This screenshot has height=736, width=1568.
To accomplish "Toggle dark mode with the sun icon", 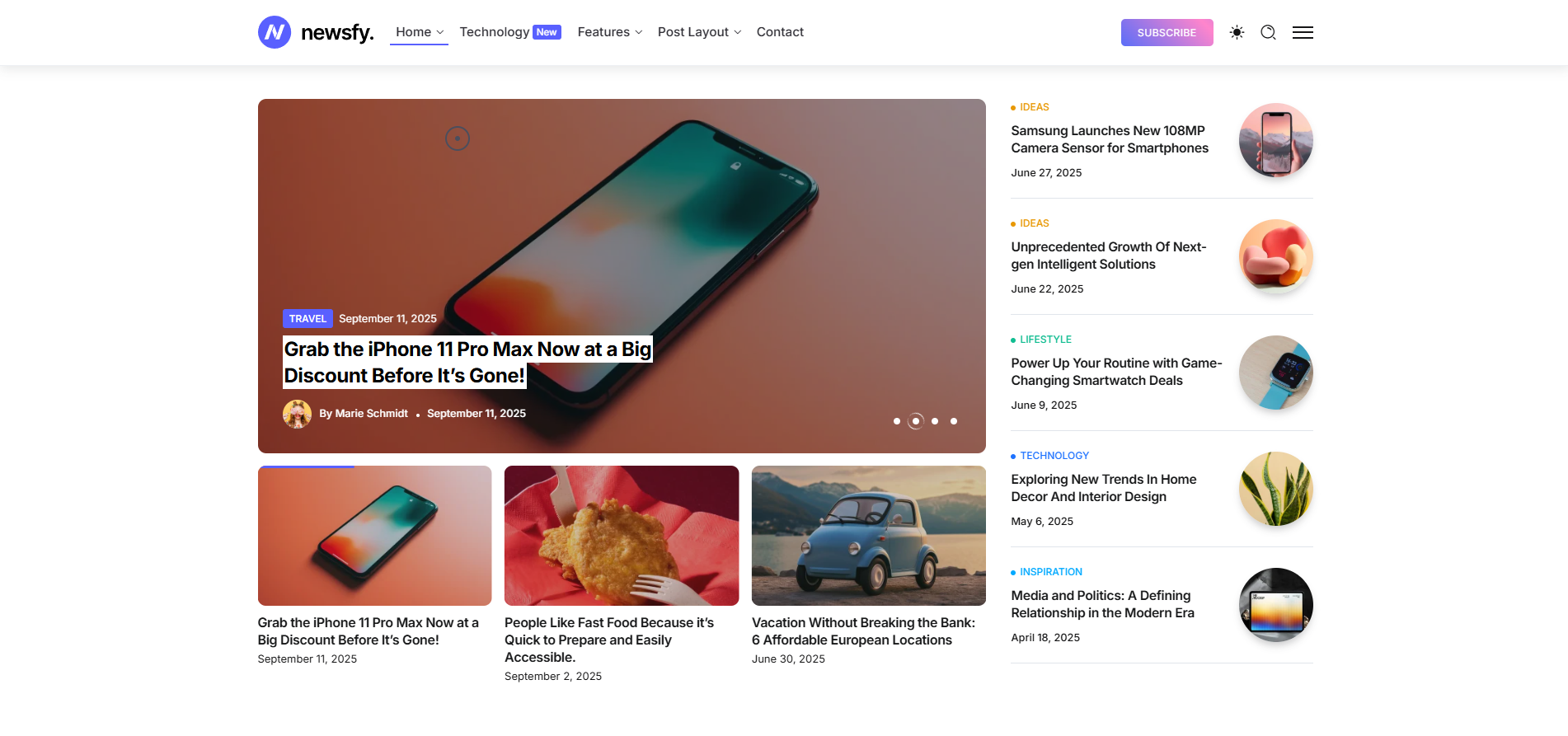I will click(x=1237, y=32).
